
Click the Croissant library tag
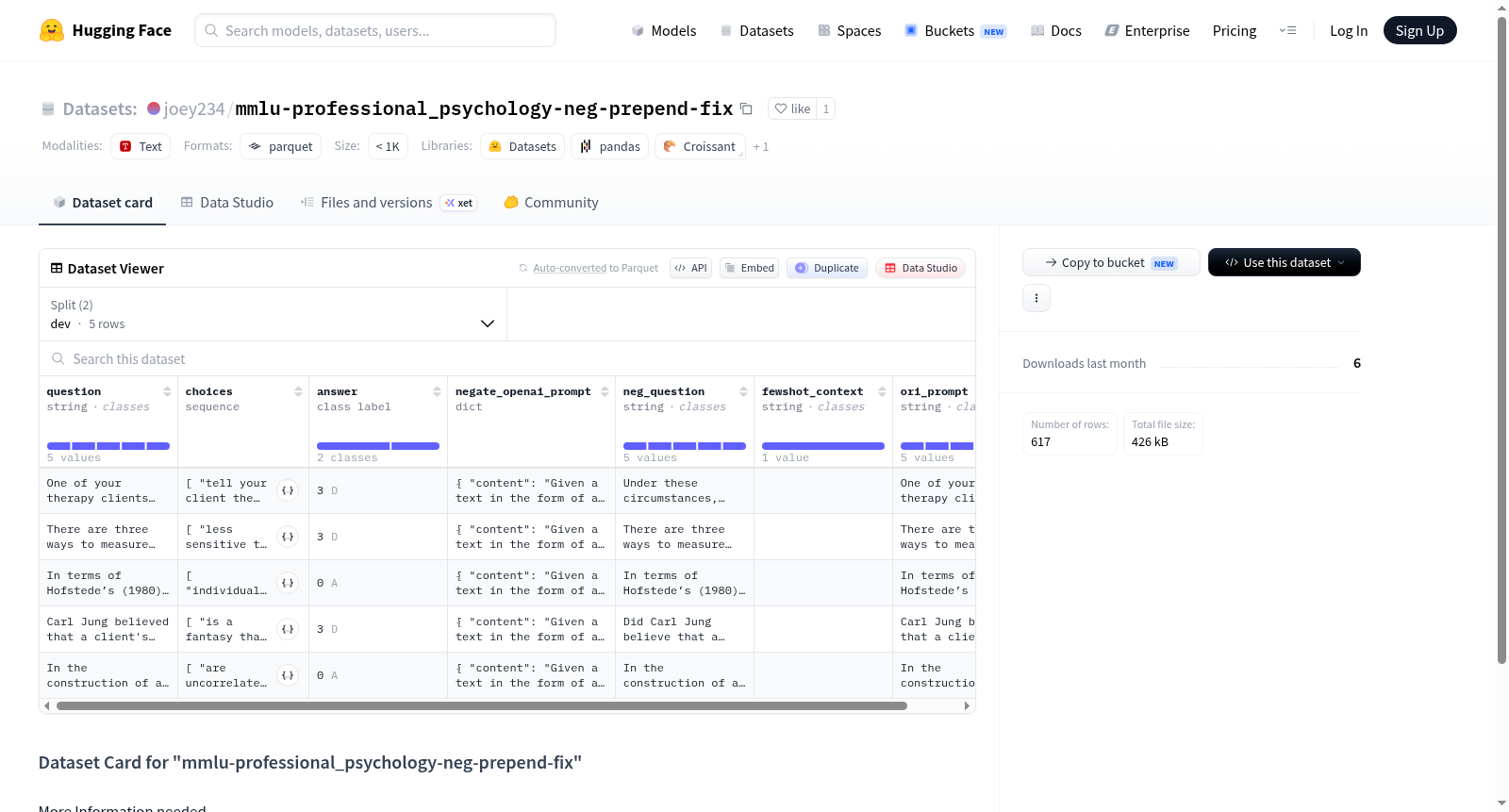[700, 146]
